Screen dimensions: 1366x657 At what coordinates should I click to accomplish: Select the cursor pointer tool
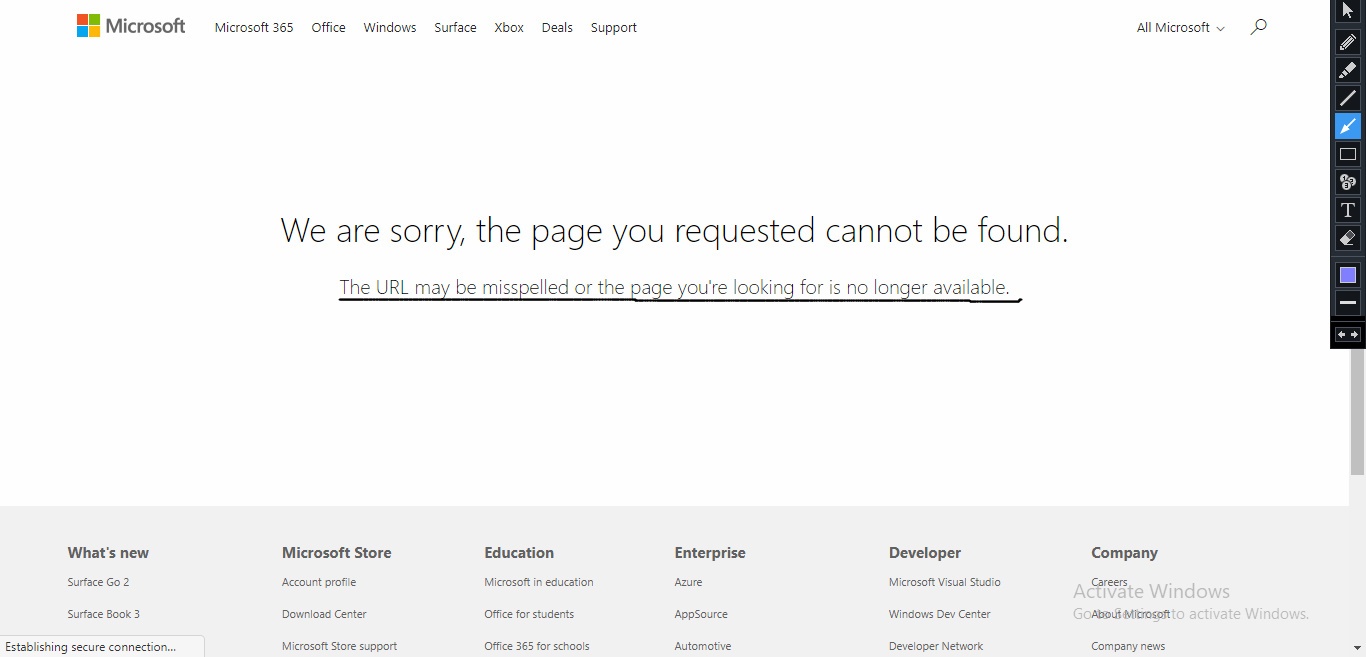pos(1347,11)
